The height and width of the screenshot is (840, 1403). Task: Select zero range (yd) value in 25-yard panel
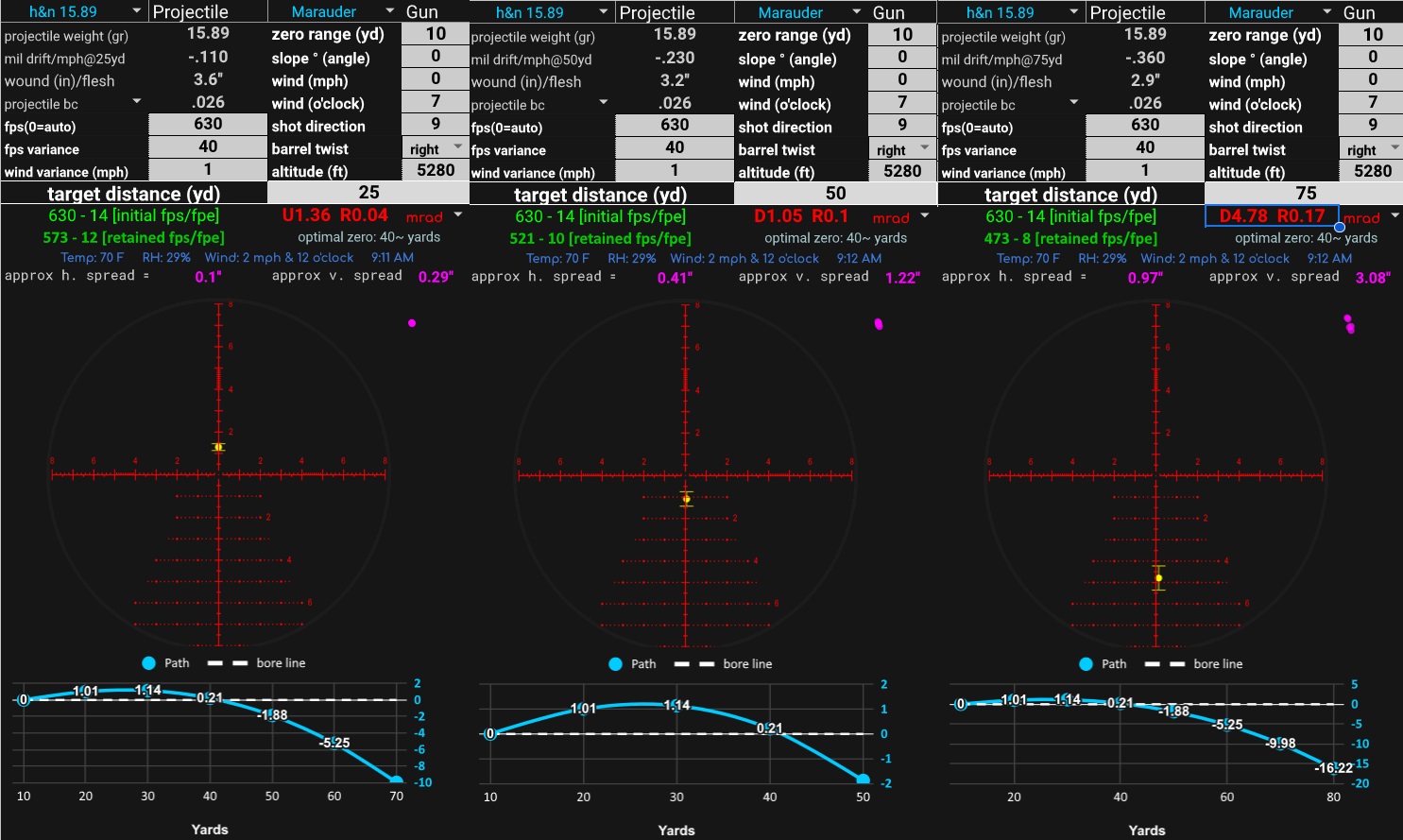tap(436, 34)
